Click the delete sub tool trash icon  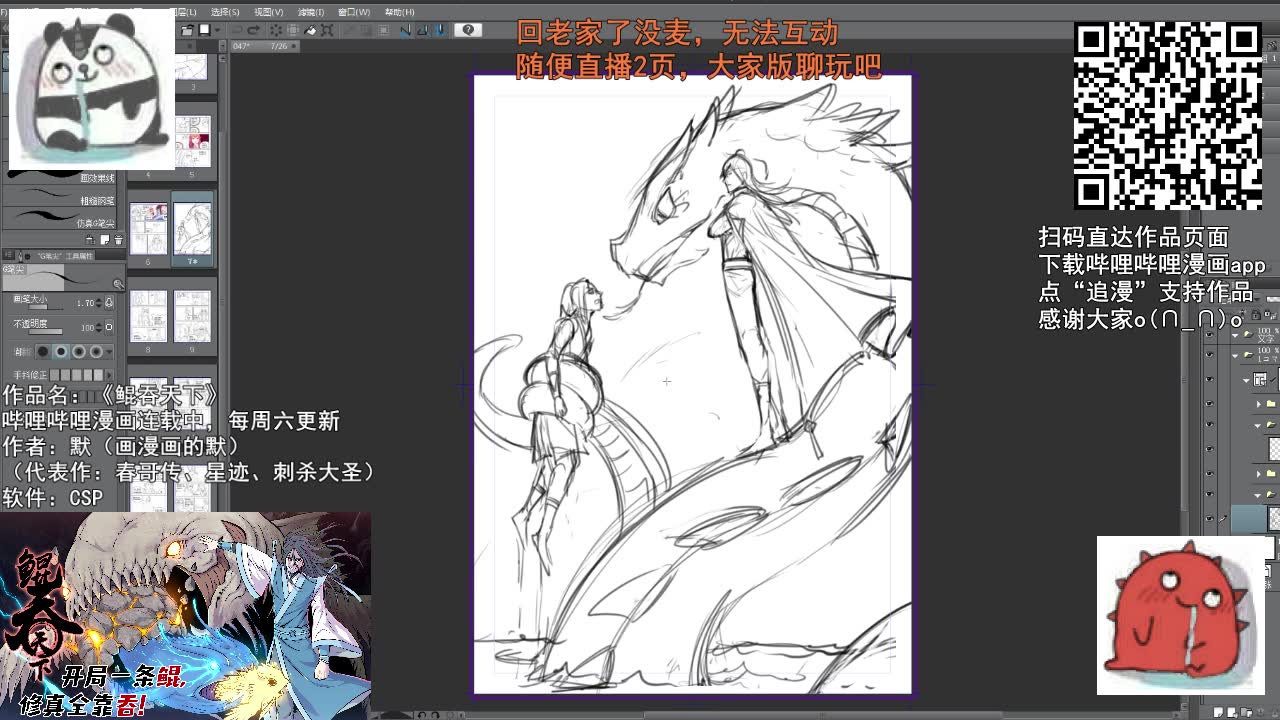point(118,239)
